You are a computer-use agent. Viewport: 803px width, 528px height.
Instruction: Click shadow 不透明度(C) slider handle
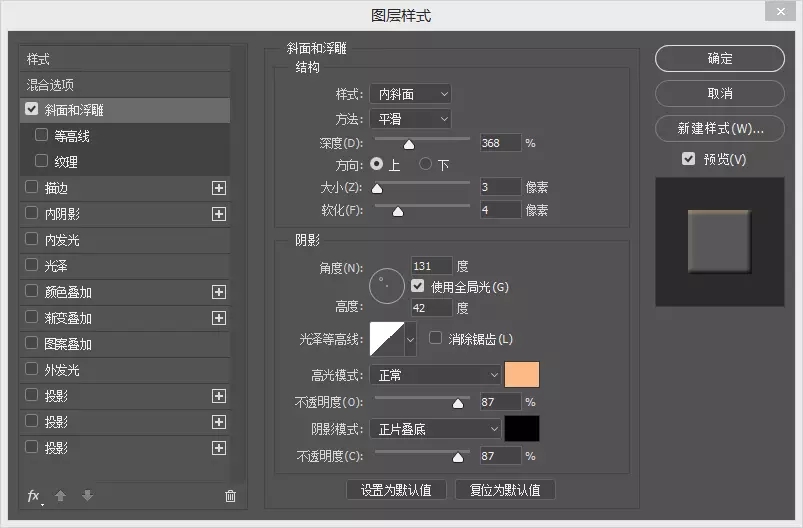(458, 457)
